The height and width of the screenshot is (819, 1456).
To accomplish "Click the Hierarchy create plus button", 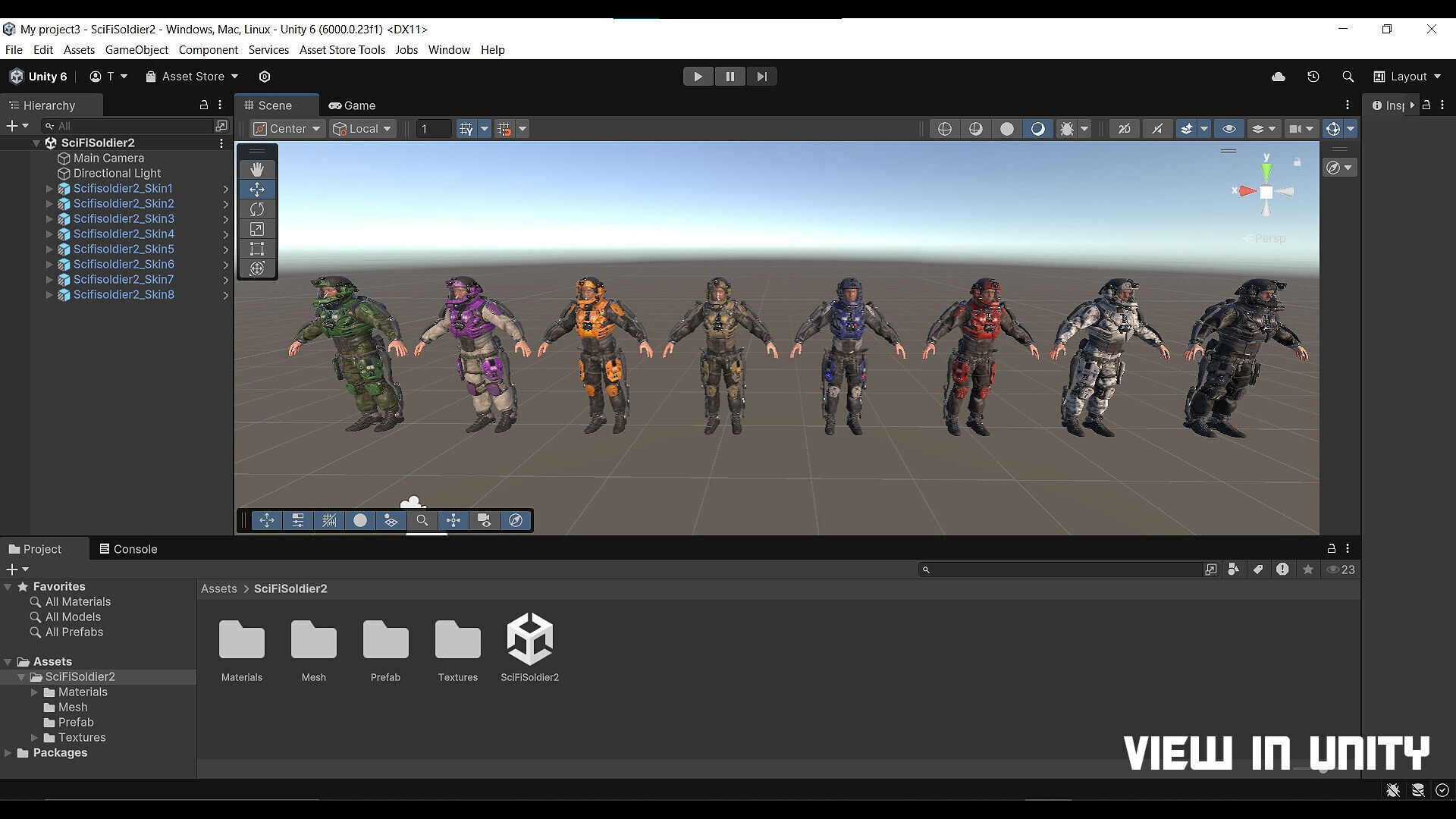I will point(17,126).
